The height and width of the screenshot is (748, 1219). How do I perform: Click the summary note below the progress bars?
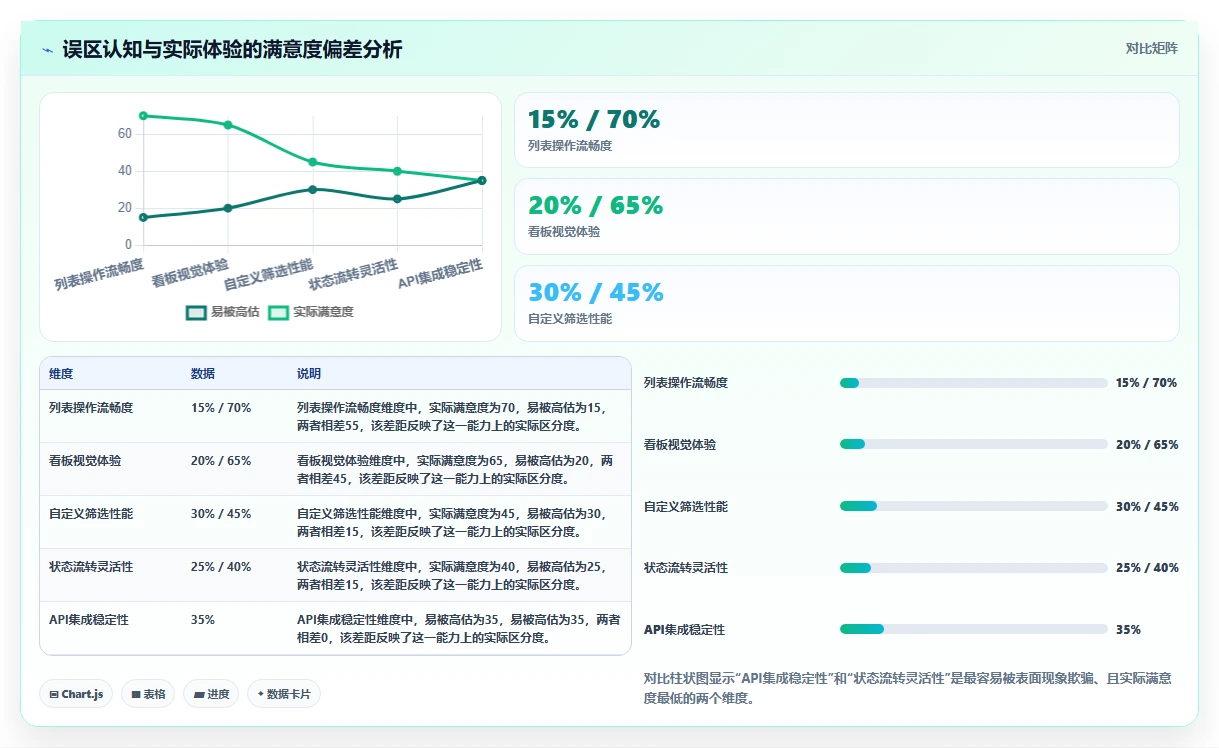pos(907,688)
